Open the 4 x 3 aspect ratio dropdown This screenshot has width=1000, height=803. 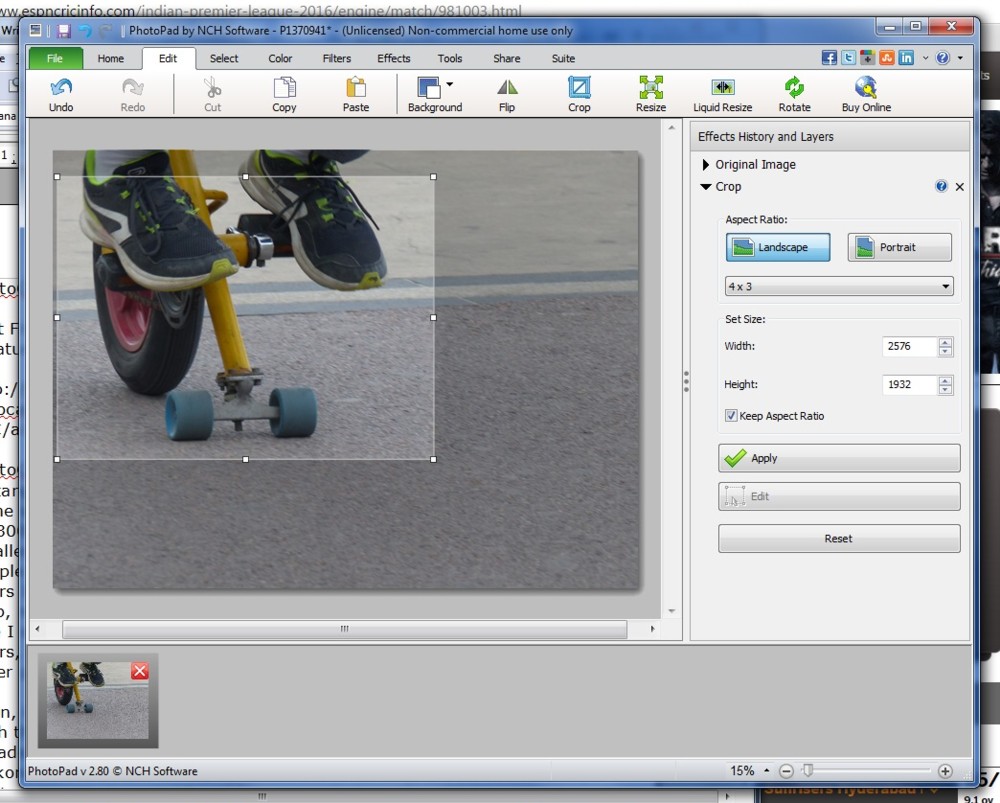839,287
